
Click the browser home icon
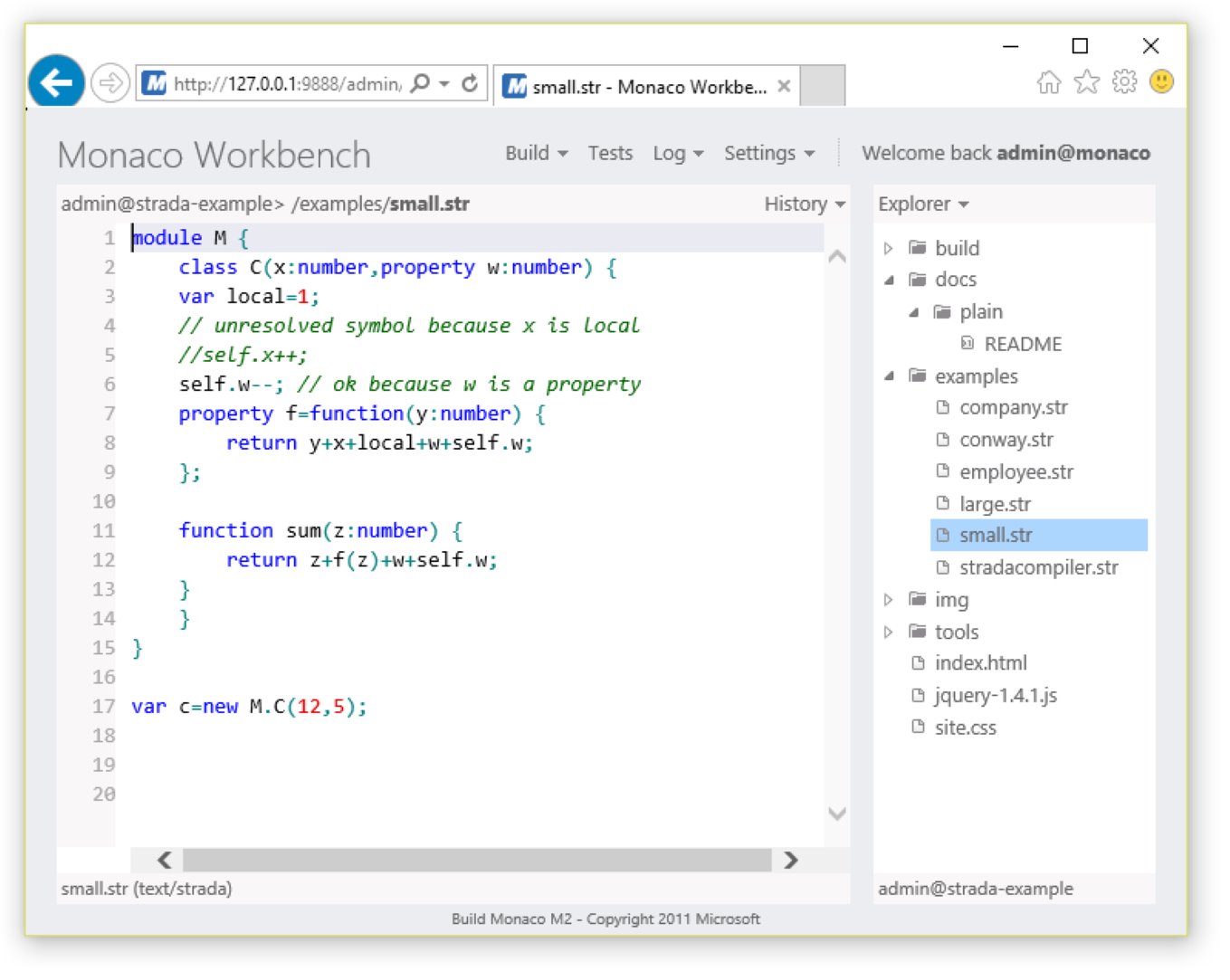[1048, 83]
